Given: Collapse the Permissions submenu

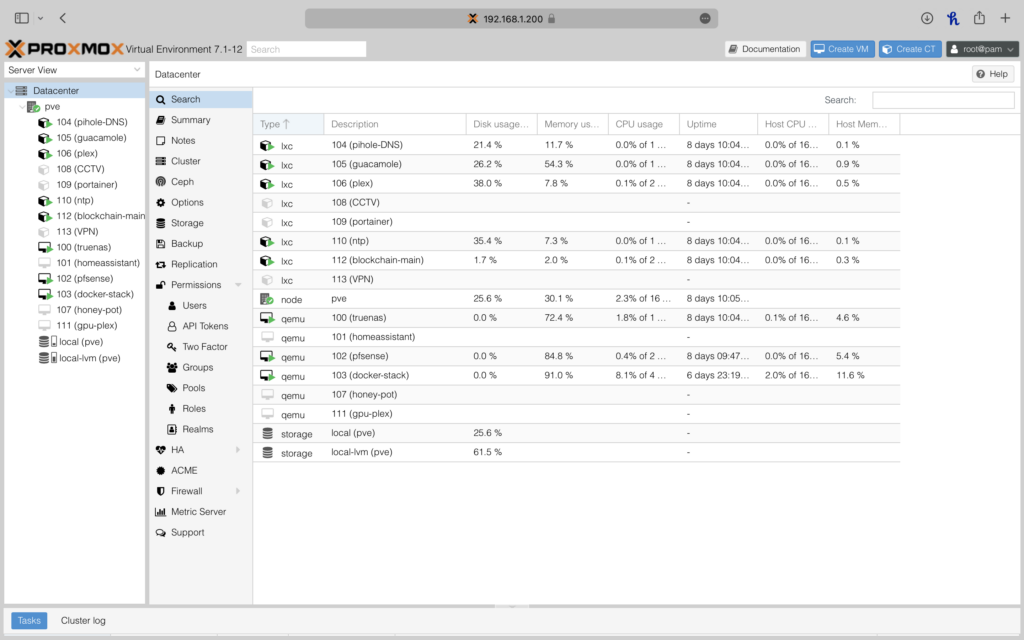Looking at the screenshot, I should 238,285.
